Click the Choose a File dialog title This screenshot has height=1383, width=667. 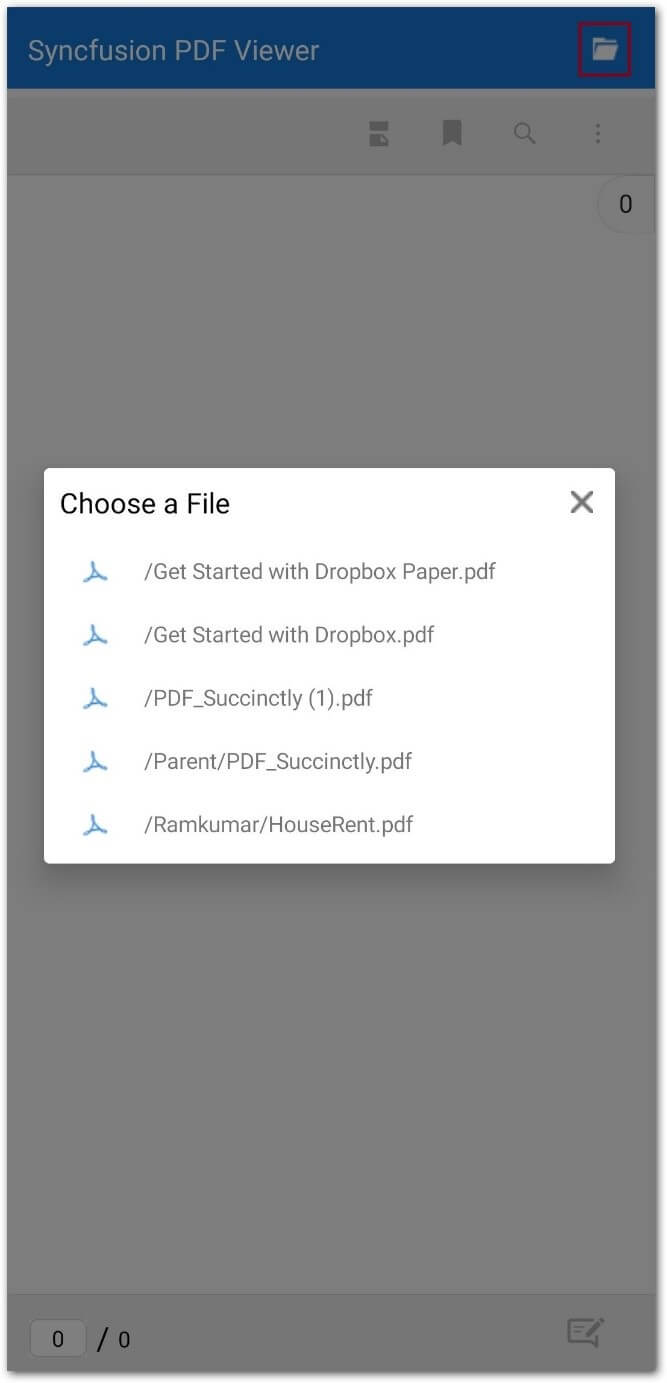[145, 503]
